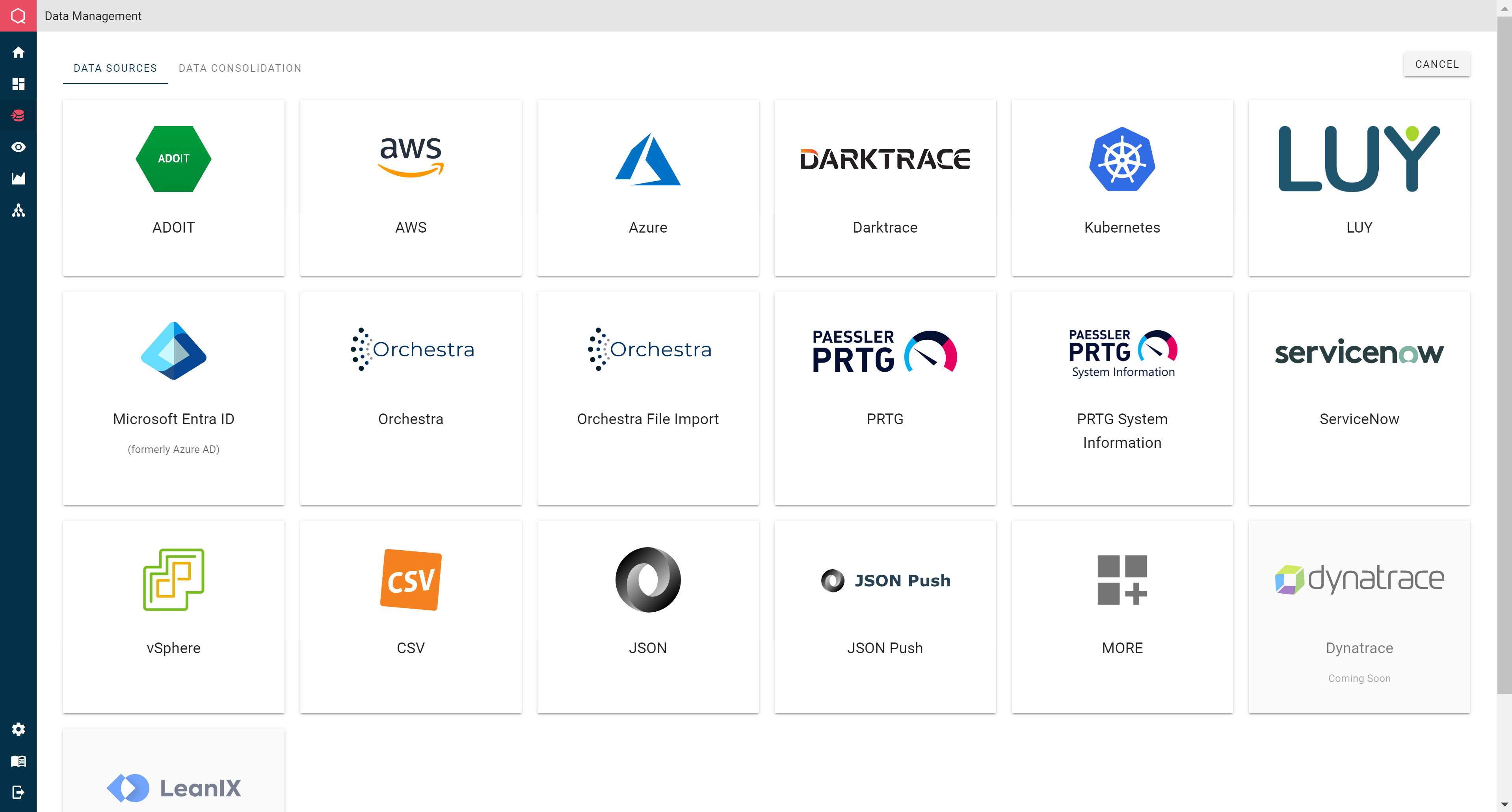
Task: Choose the LUY logo
Action: tap(1359, 158)
